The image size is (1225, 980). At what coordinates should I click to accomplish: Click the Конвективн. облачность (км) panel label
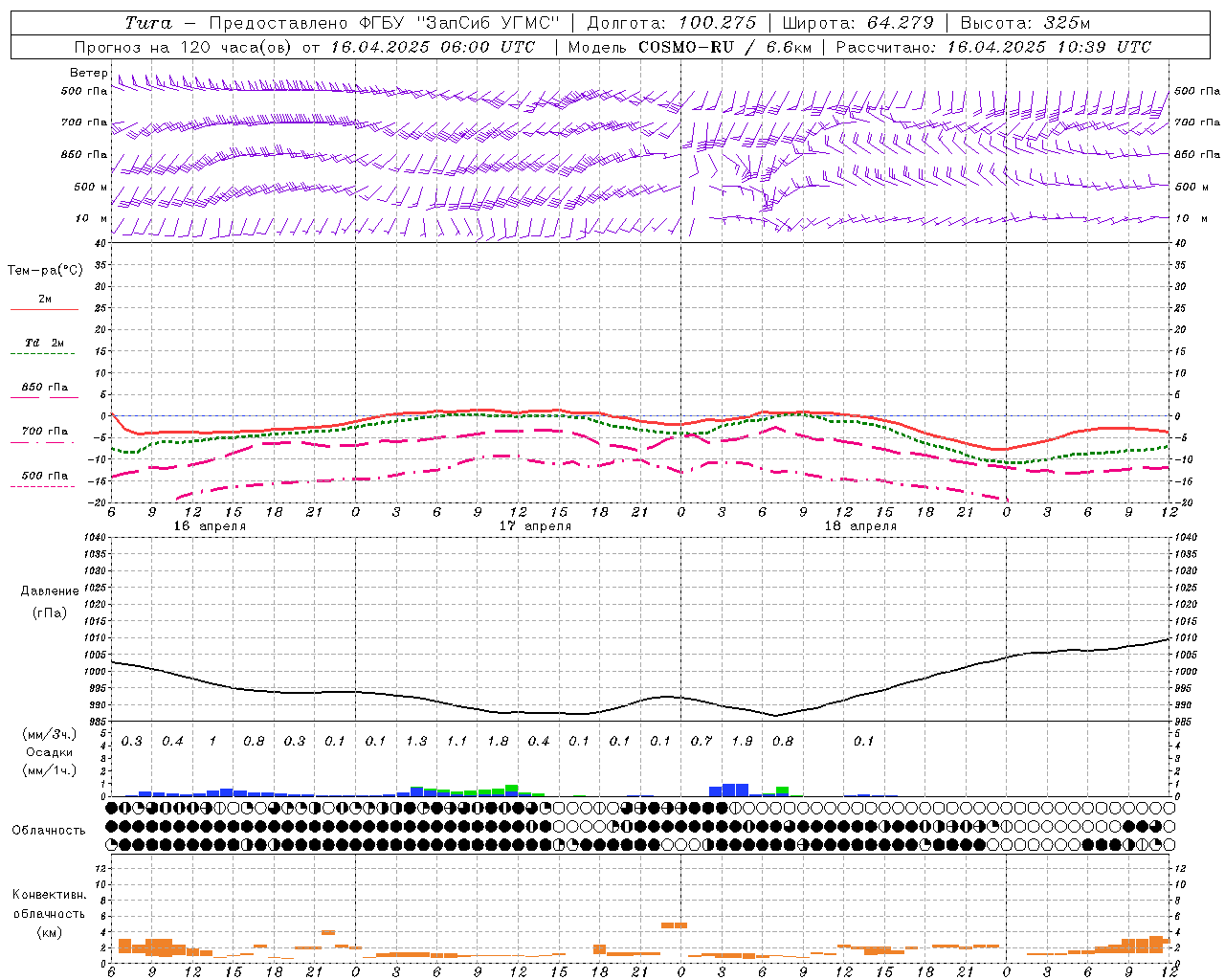click(49, 914)
